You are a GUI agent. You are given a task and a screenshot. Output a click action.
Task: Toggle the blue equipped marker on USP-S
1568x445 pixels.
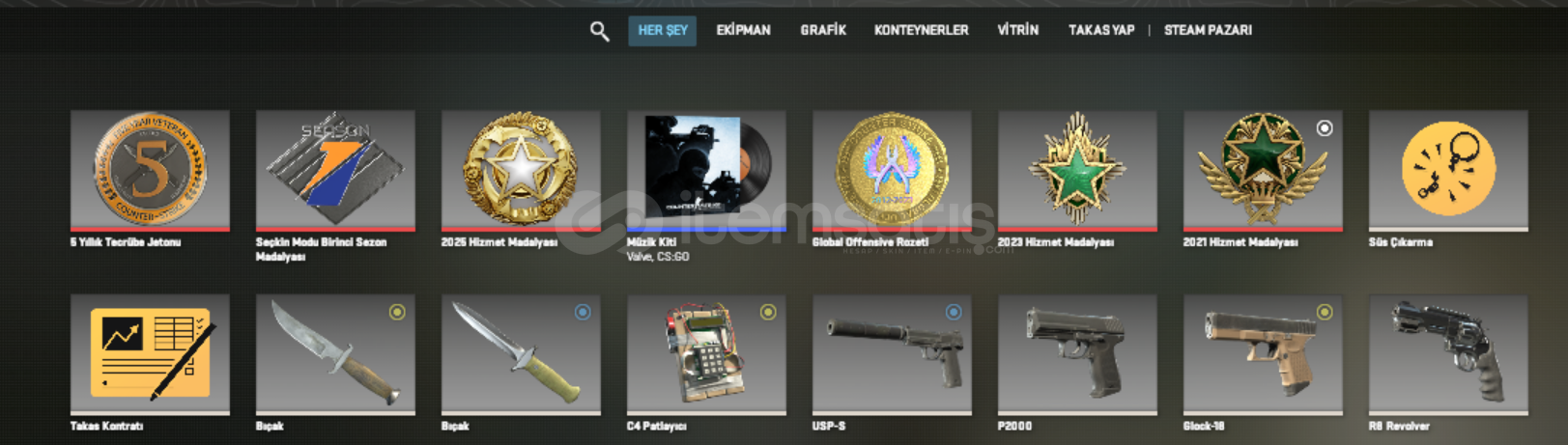coord(954,312)
